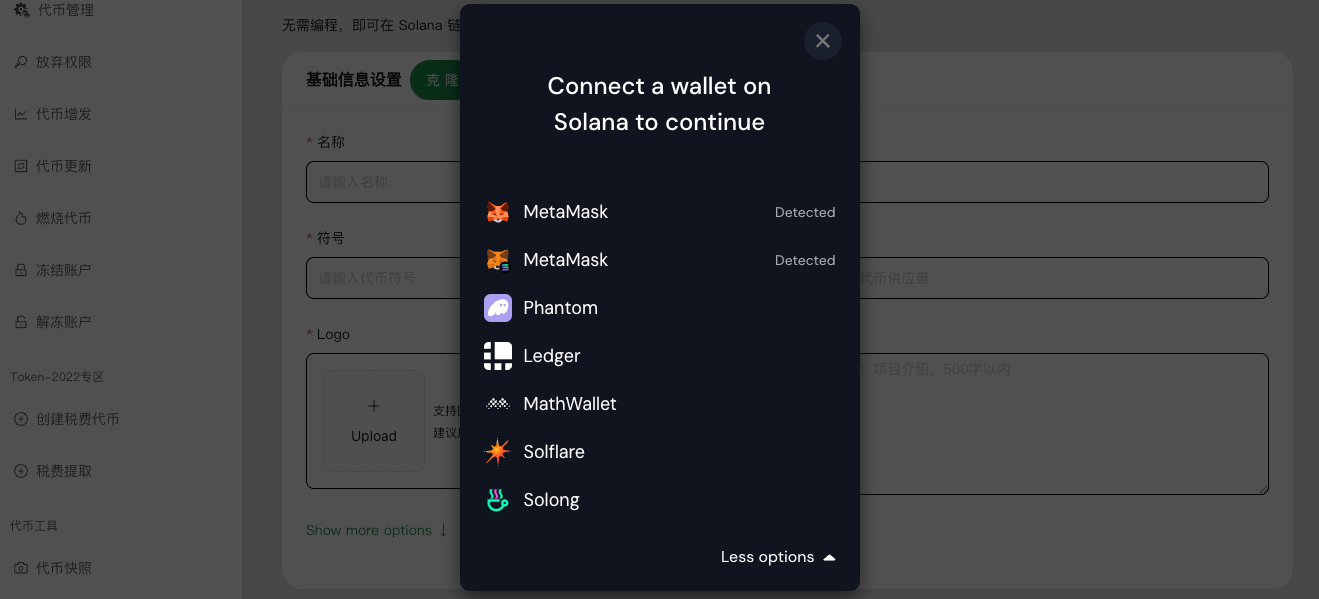Click the Solong cup icon
This screenshot has width=1319, height=599.
[x=498, y=500]
